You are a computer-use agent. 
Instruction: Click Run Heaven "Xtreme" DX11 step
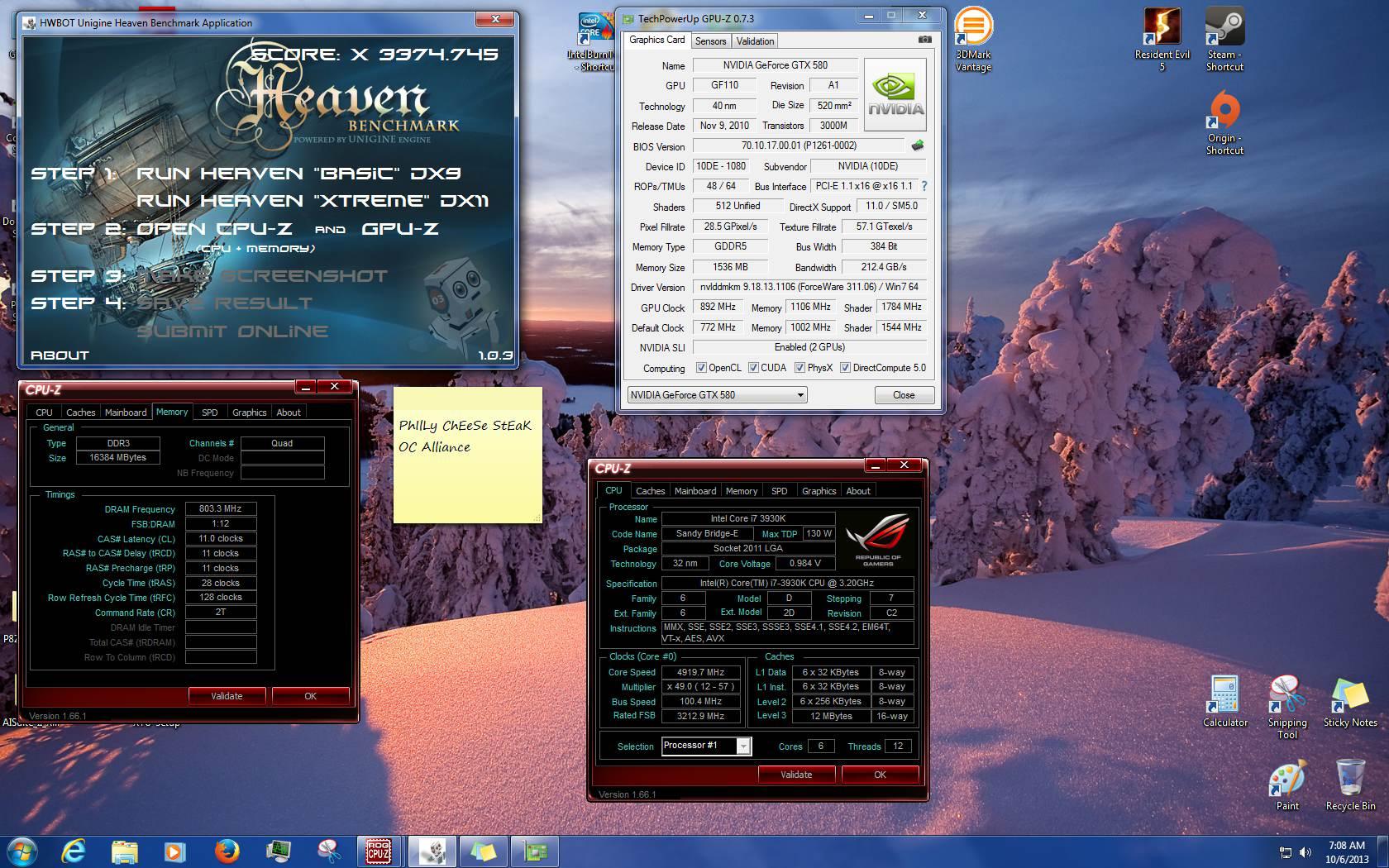point(313,201)
